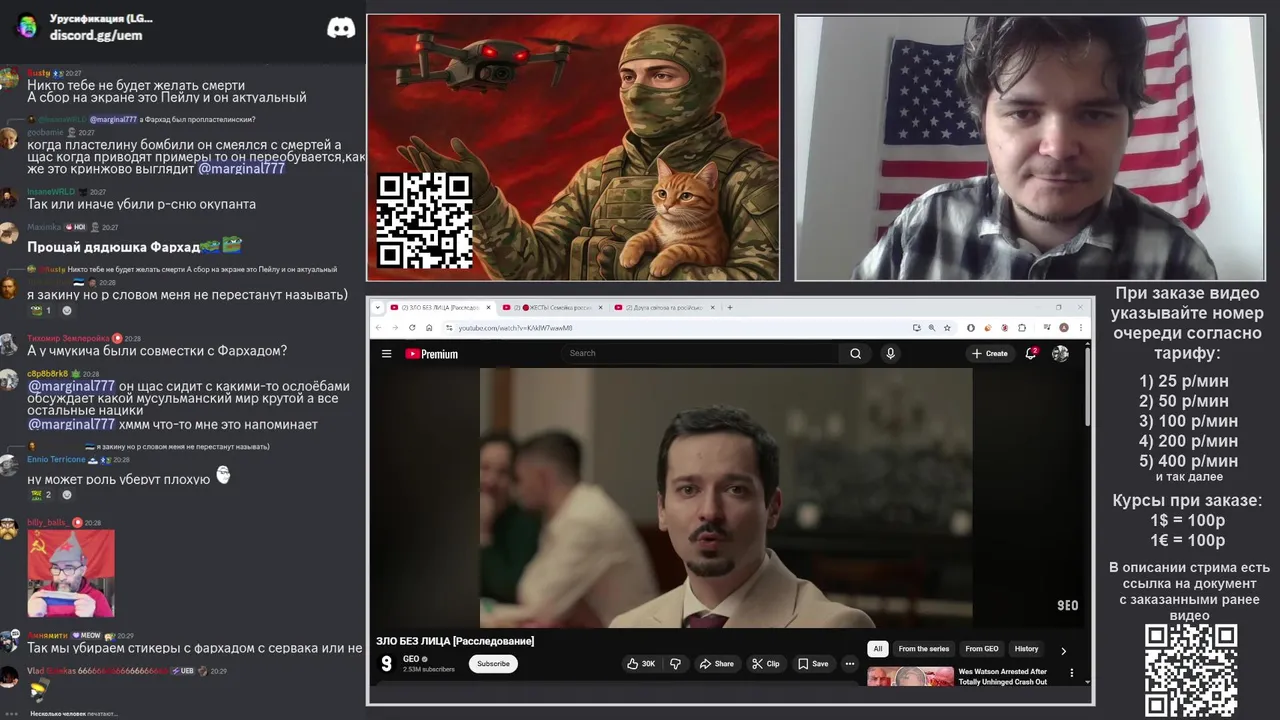Like the video with 30K thumbs-up
Image resolution: width=1280 pixels, height=720 pixels.
pyautogui.click(x=641, y=663)
